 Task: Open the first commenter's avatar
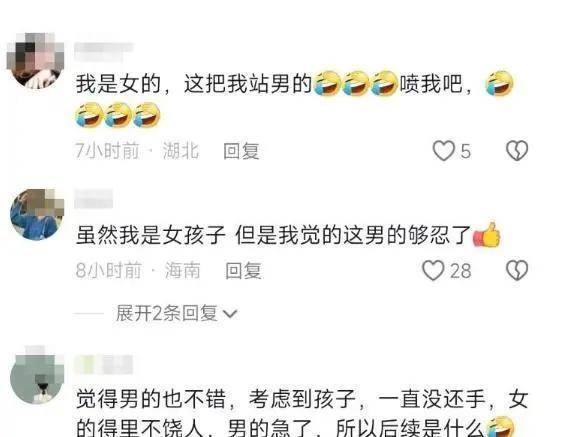point(36,61)
